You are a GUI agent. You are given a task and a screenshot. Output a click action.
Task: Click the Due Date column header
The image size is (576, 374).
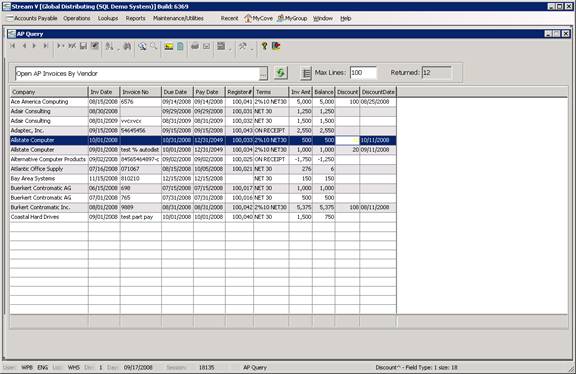tap(177, 92)
